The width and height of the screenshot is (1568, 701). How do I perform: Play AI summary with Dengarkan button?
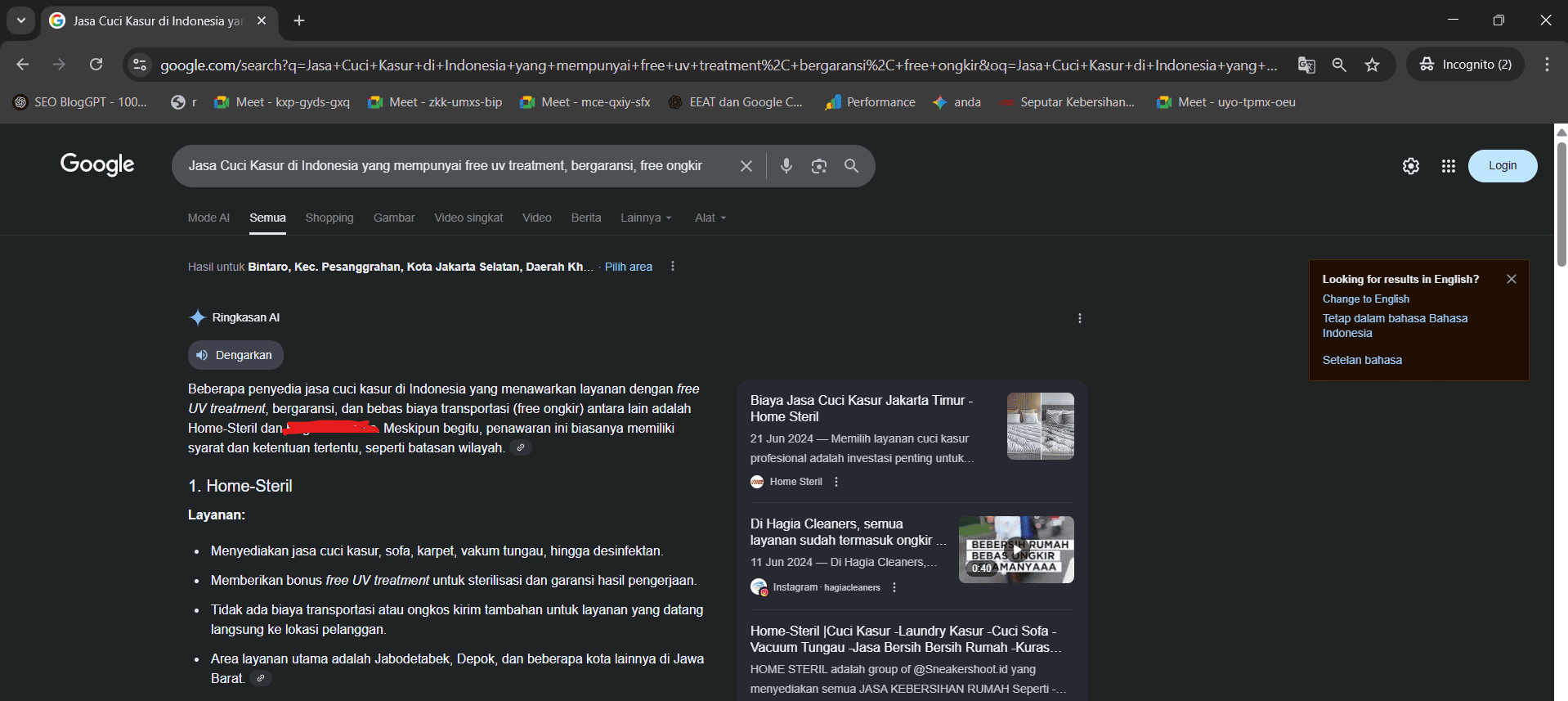point(235,355)
